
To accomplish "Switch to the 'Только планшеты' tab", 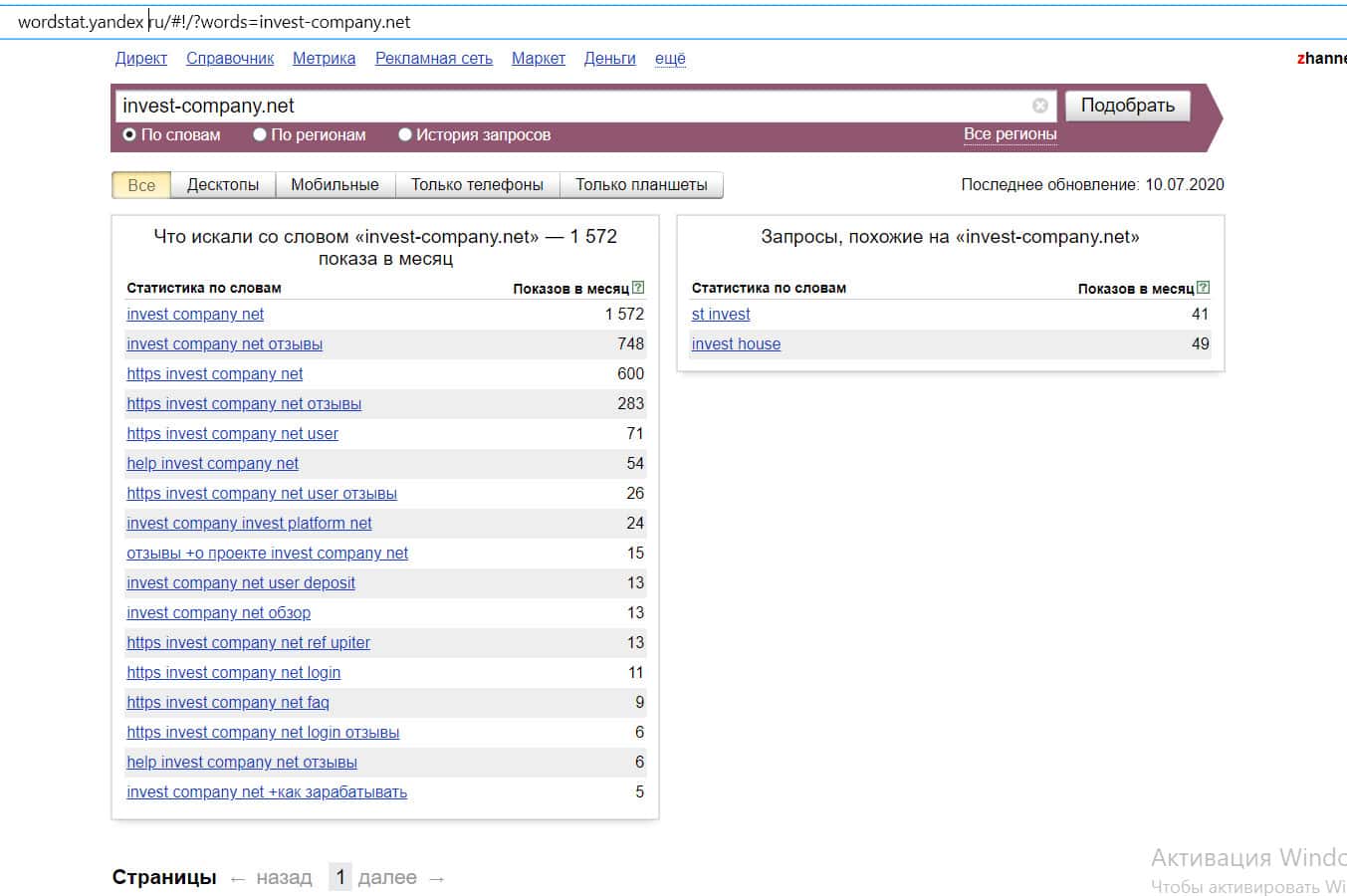I will pos(641,185).
